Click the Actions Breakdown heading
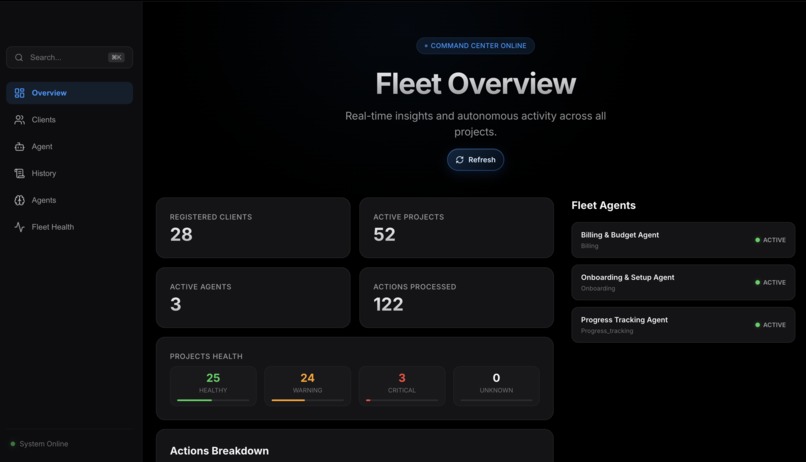The width and height of the screenshot is (806, 462). click(219, 451)
